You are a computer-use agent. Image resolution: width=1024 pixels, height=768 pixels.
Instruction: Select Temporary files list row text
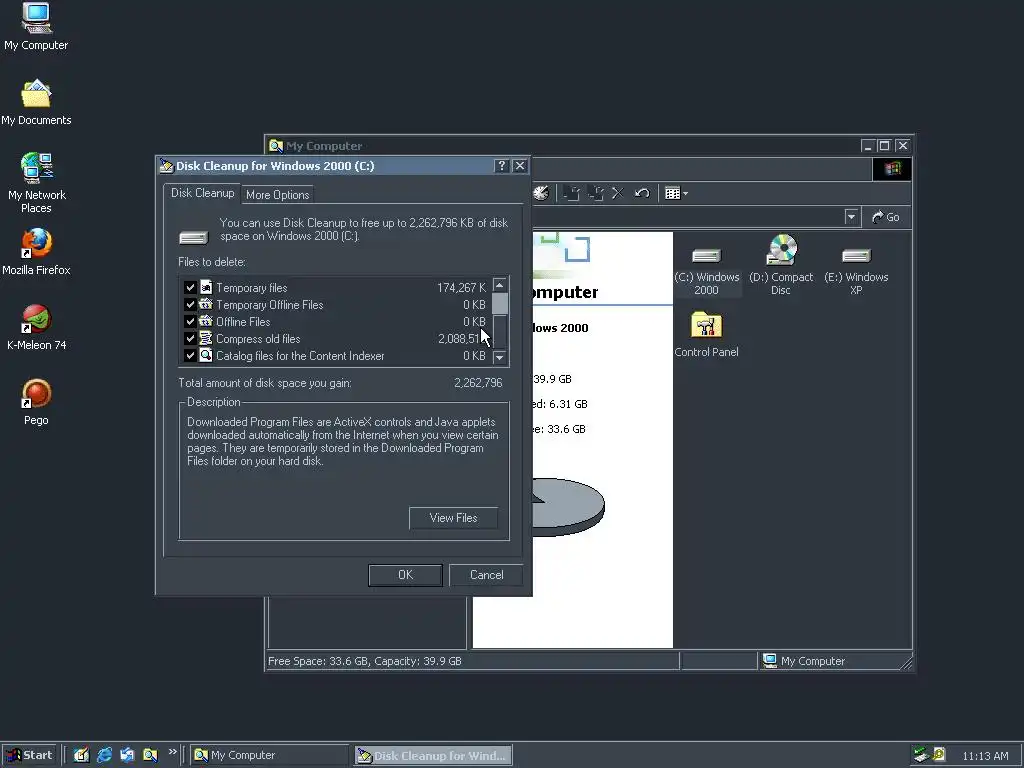point(251,287)
